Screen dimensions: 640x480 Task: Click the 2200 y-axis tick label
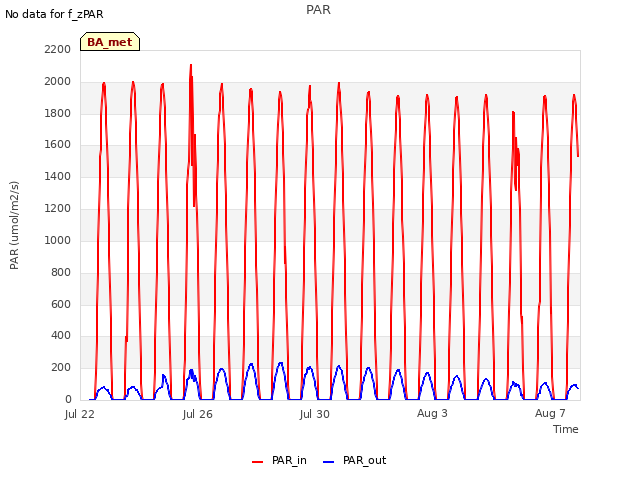coord(58,49)
